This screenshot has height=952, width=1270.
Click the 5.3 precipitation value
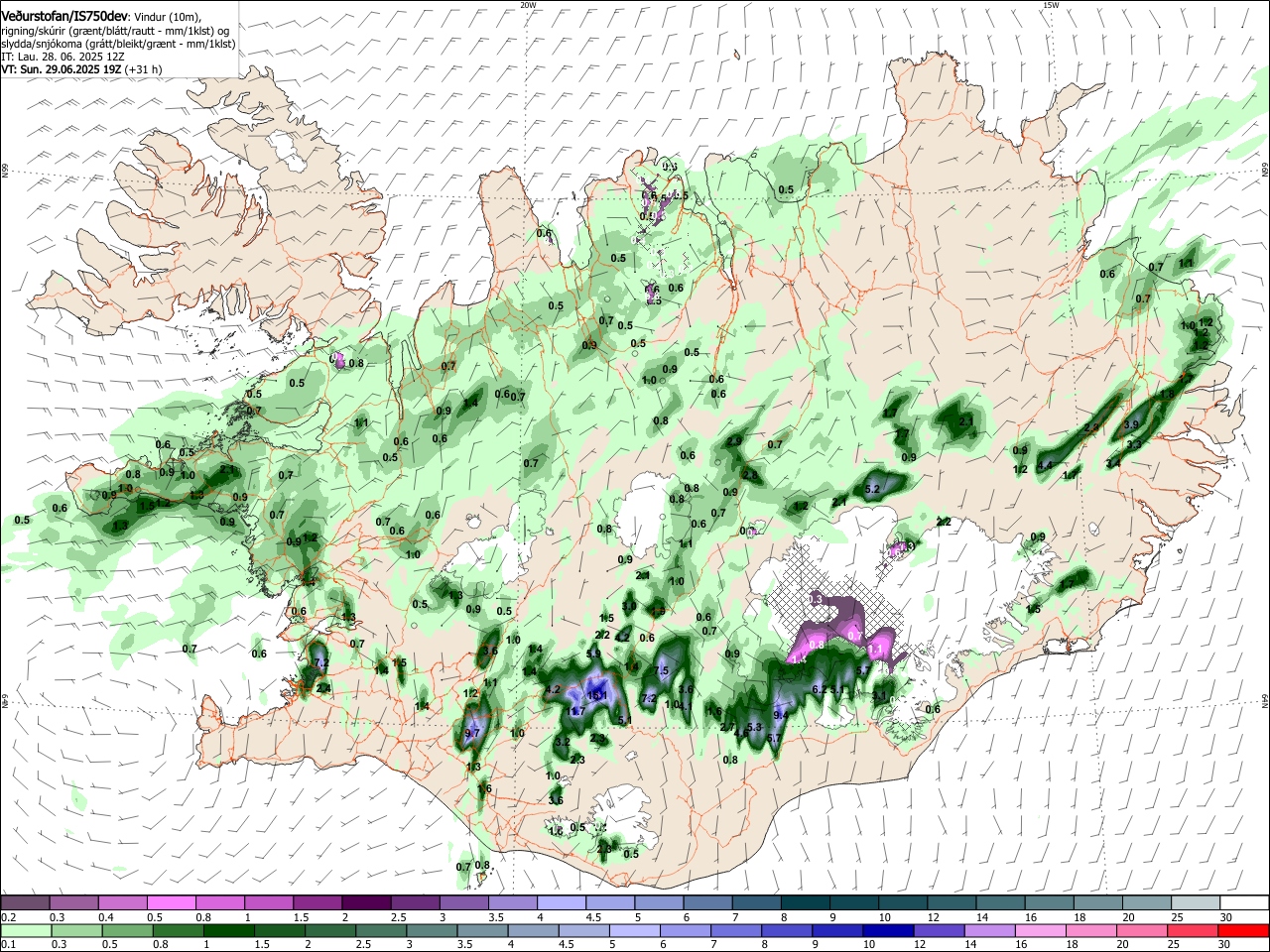click(754, 727)
